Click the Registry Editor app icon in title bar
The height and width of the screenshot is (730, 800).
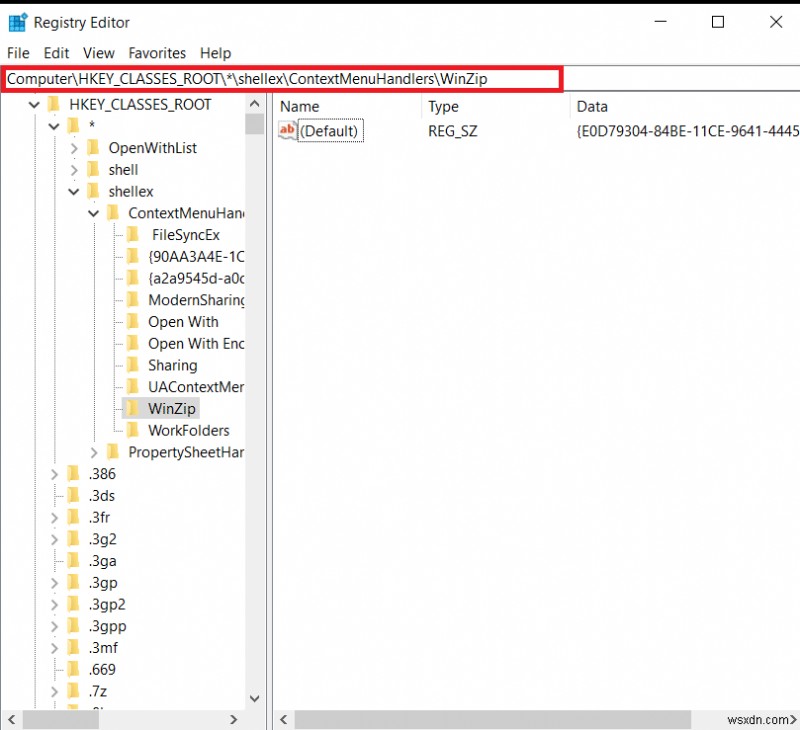click(17, 22)
